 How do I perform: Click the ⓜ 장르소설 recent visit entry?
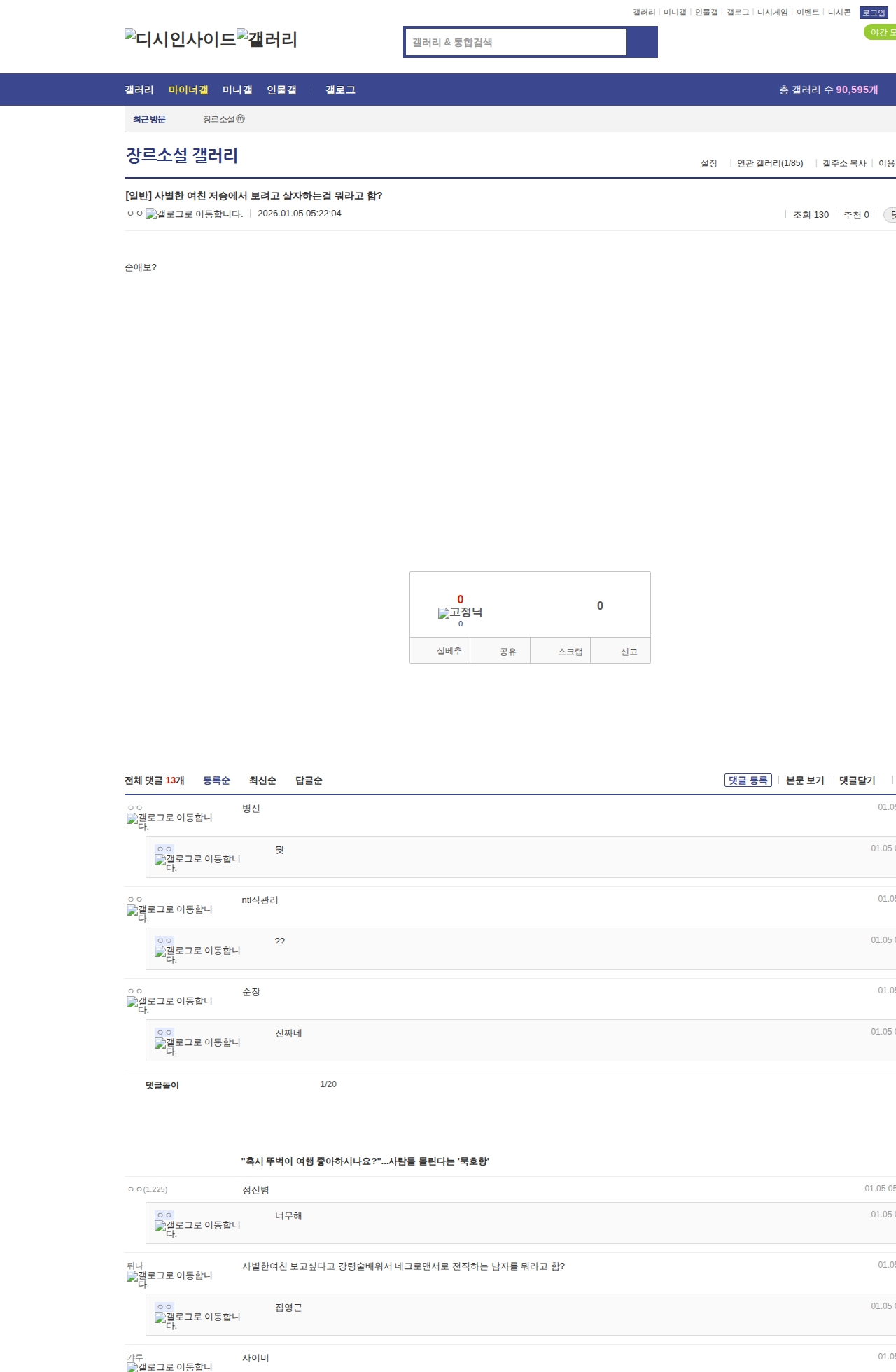click(x=223, y=120)
